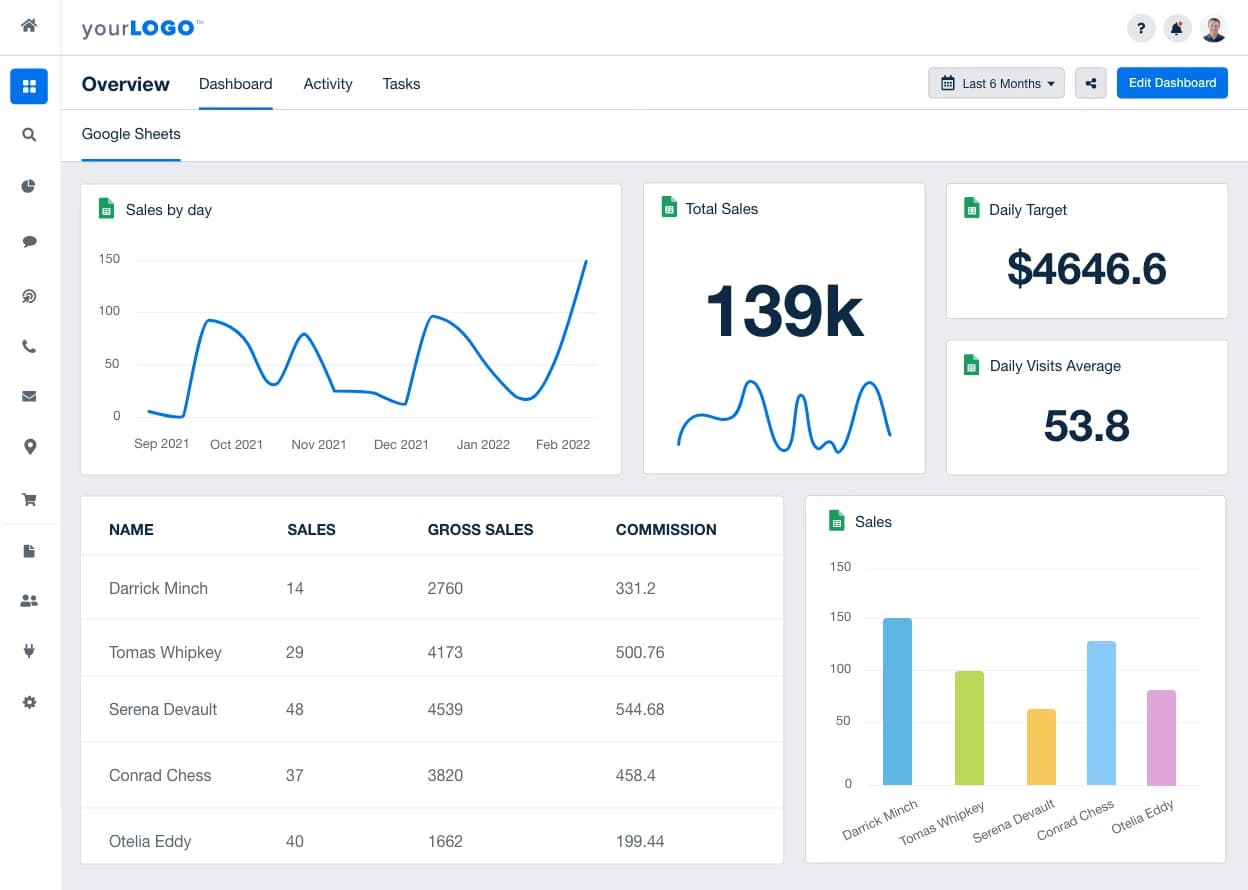The image size is (1248, 890).
Task: Switch to the Tasks tab
Action: click(401, 84)
